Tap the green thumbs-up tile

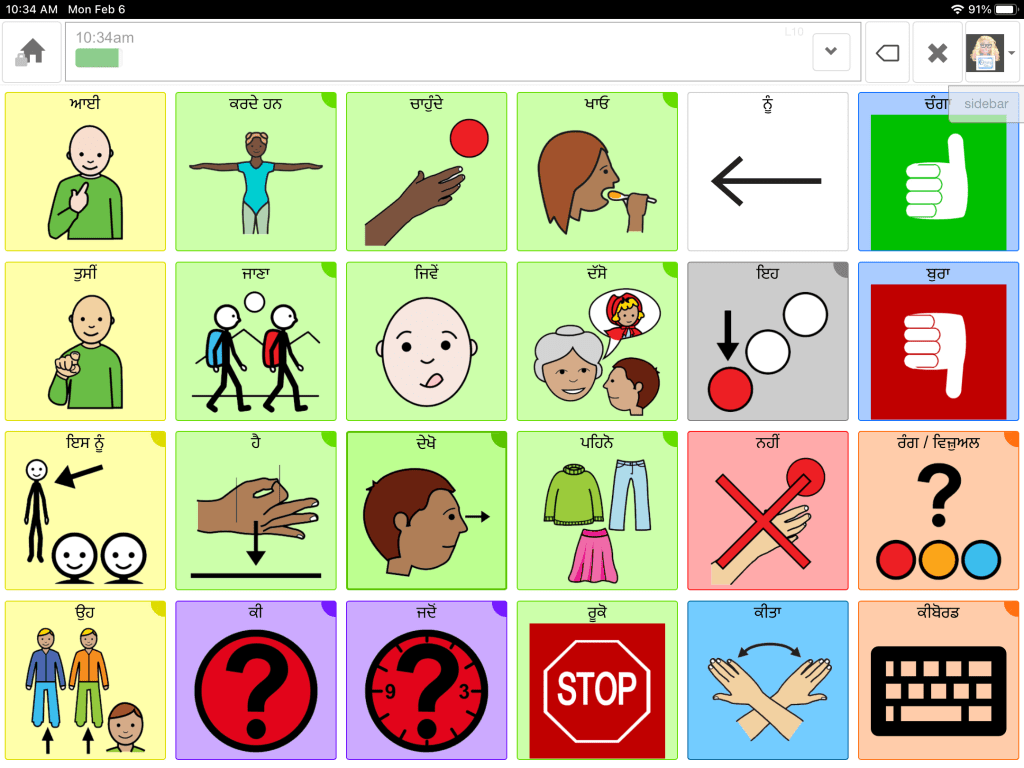coord(938,172)
